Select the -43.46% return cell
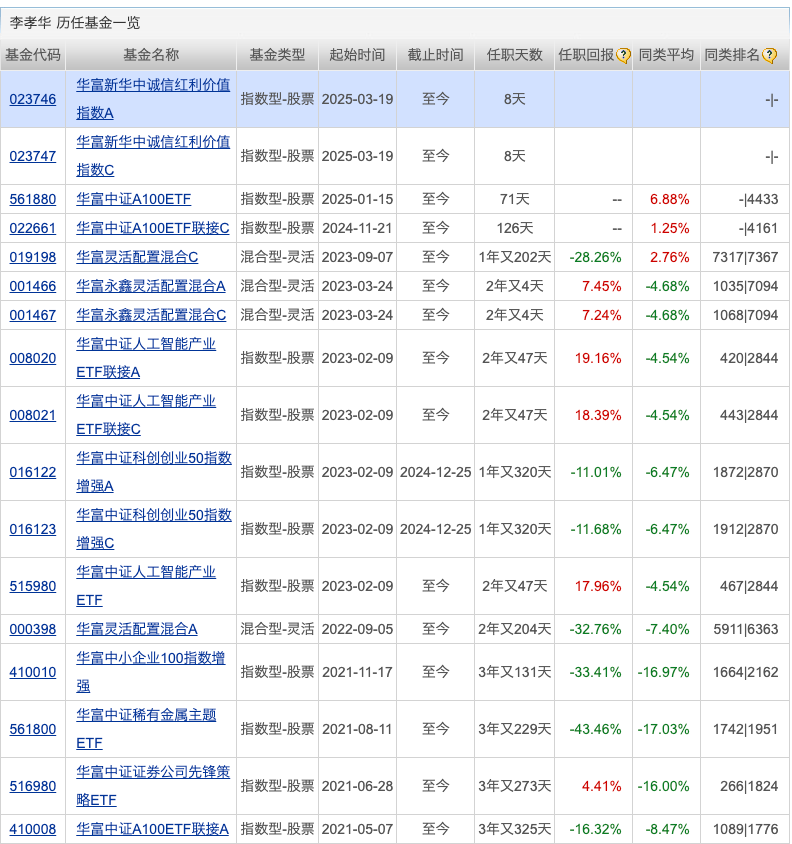 (x=595, y=729)
